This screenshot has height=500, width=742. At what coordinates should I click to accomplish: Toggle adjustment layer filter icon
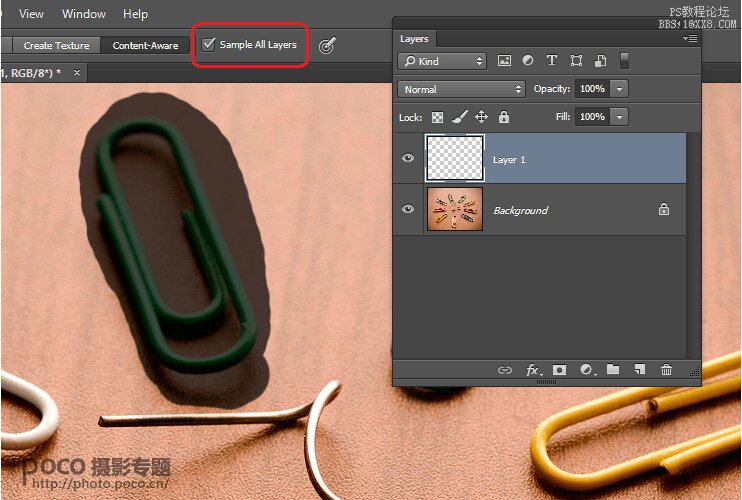point(528,61)
